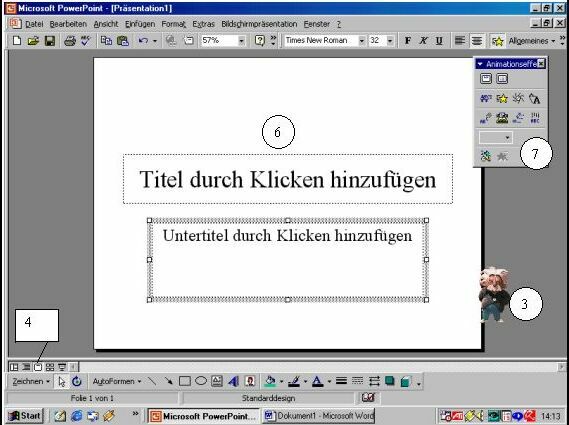
Task: Open the Zeichnen dropdown menu
Action: click(x=31, y=381)
